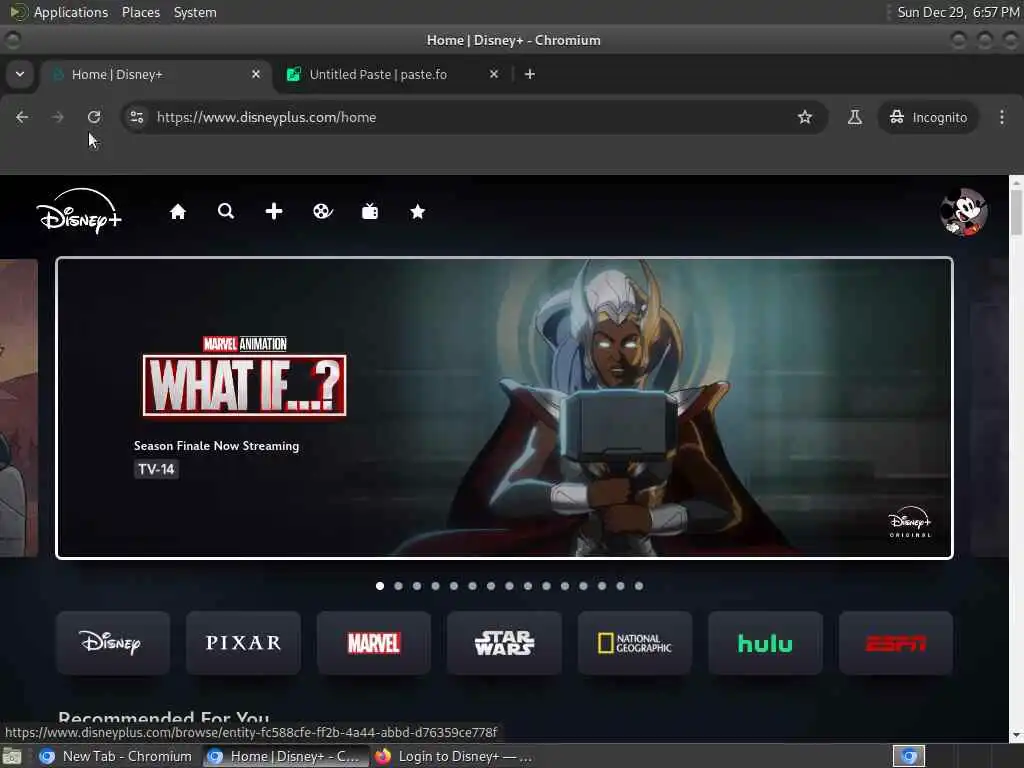Open the Mickey Mouse profile avatar
The image size is (1024, 768).
coord(964,212)
